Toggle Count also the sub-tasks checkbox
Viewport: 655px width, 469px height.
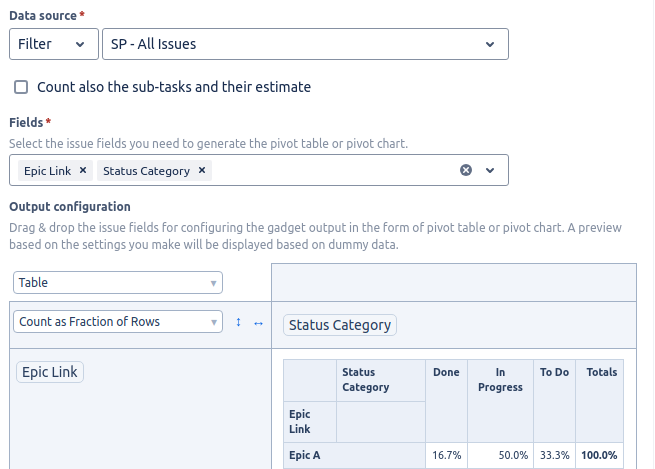21,87
